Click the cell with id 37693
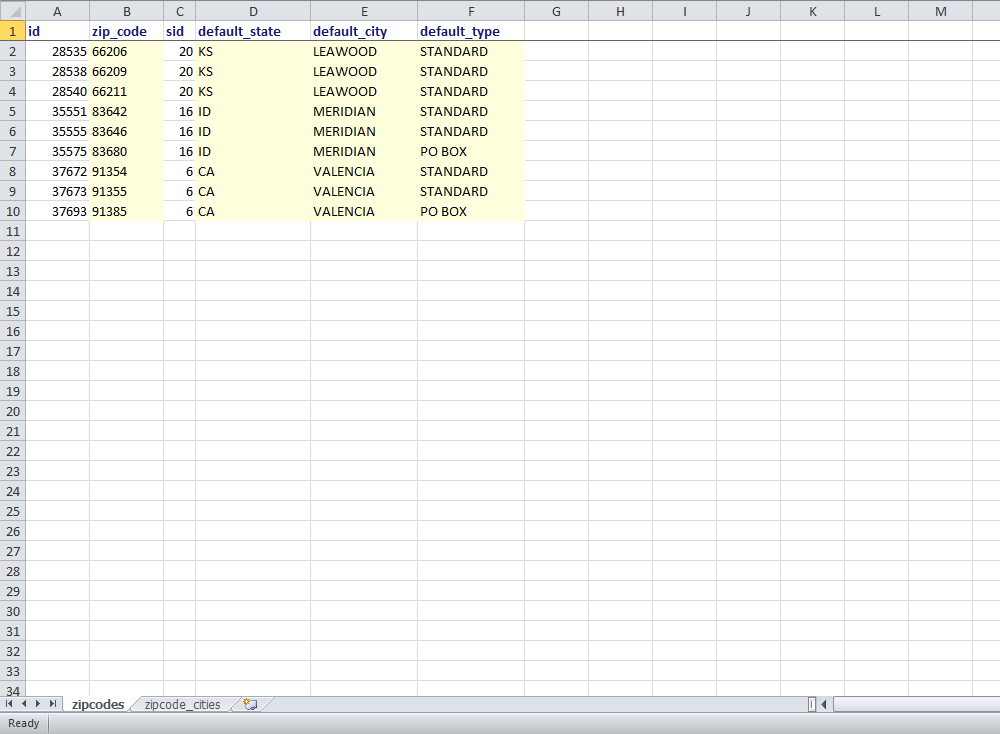This screenshot has width=1000, height=734. pyautogui.click(x=57, y=211)
